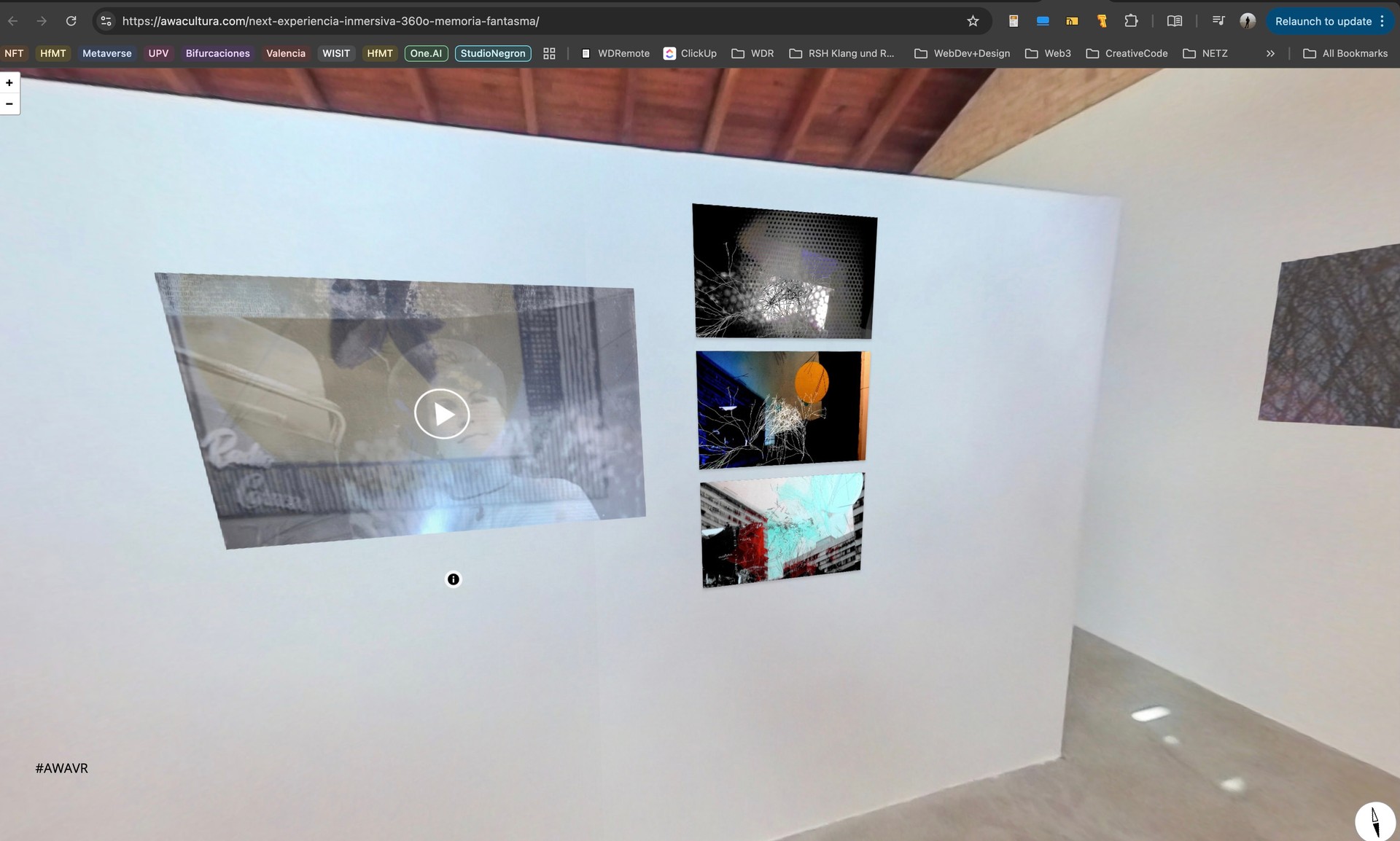The image size is (1400, 841).
Task: Open the WebDev+Design bookmark folder
Action: 961,53
